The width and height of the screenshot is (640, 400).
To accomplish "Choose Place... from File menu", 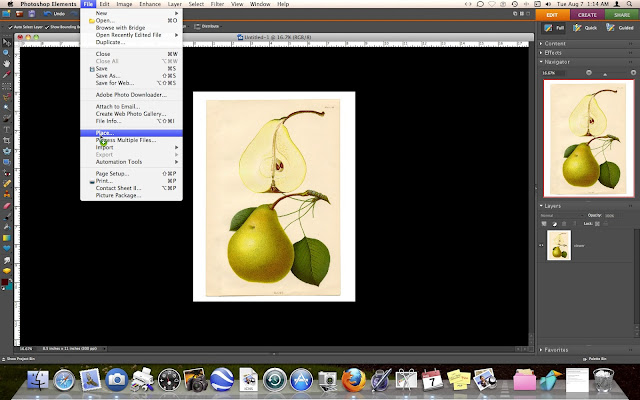I will tap(131, 133).
